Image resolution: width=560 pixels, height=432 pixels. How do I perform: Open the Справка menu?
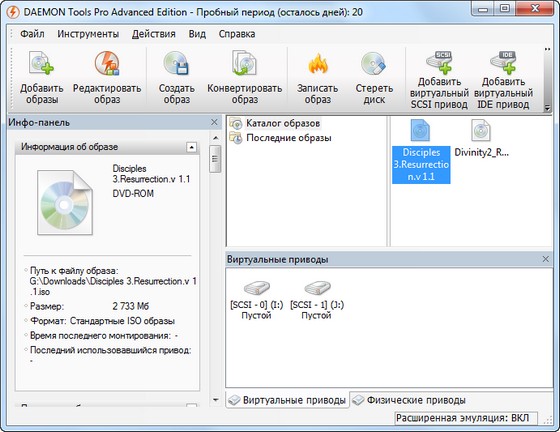tap(237, 34)
